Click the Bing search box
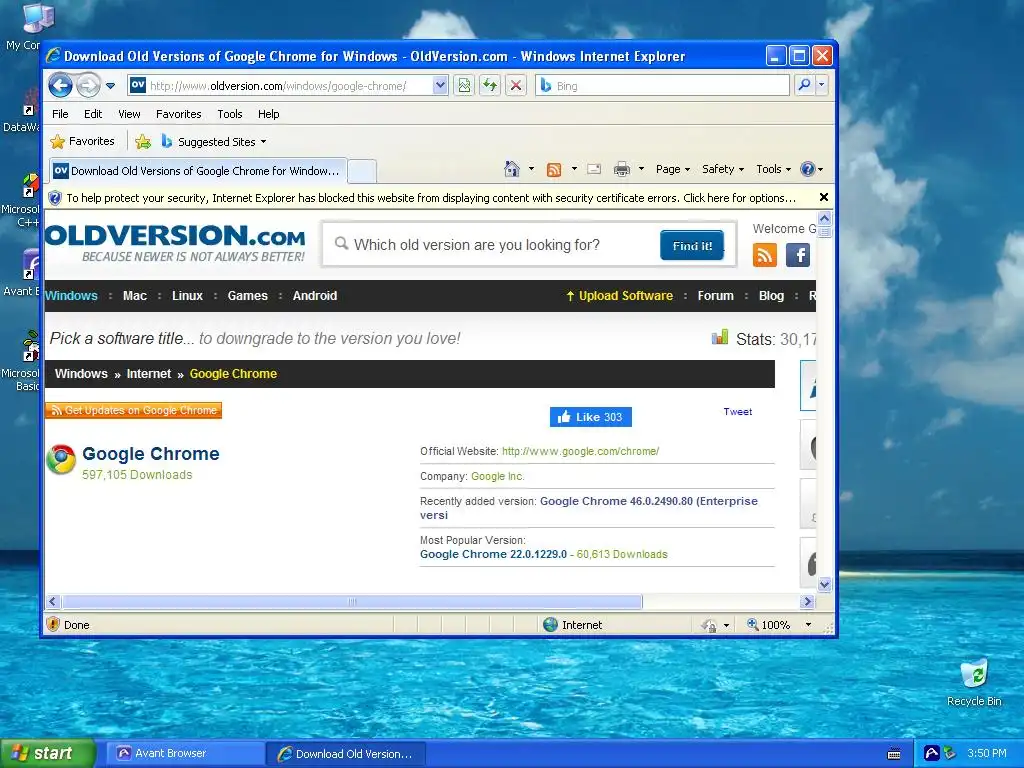The image size is (1024, 768). click(662, 86)
